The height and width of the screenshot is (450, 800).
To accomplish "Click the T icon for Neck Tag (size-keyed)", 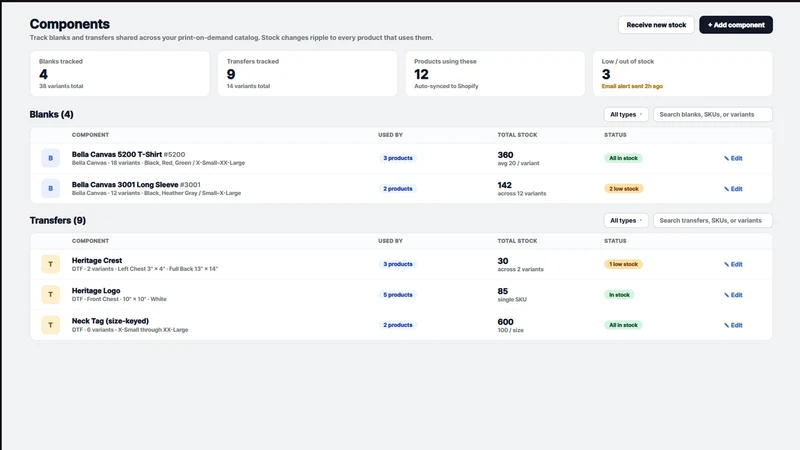I will 51,324.
